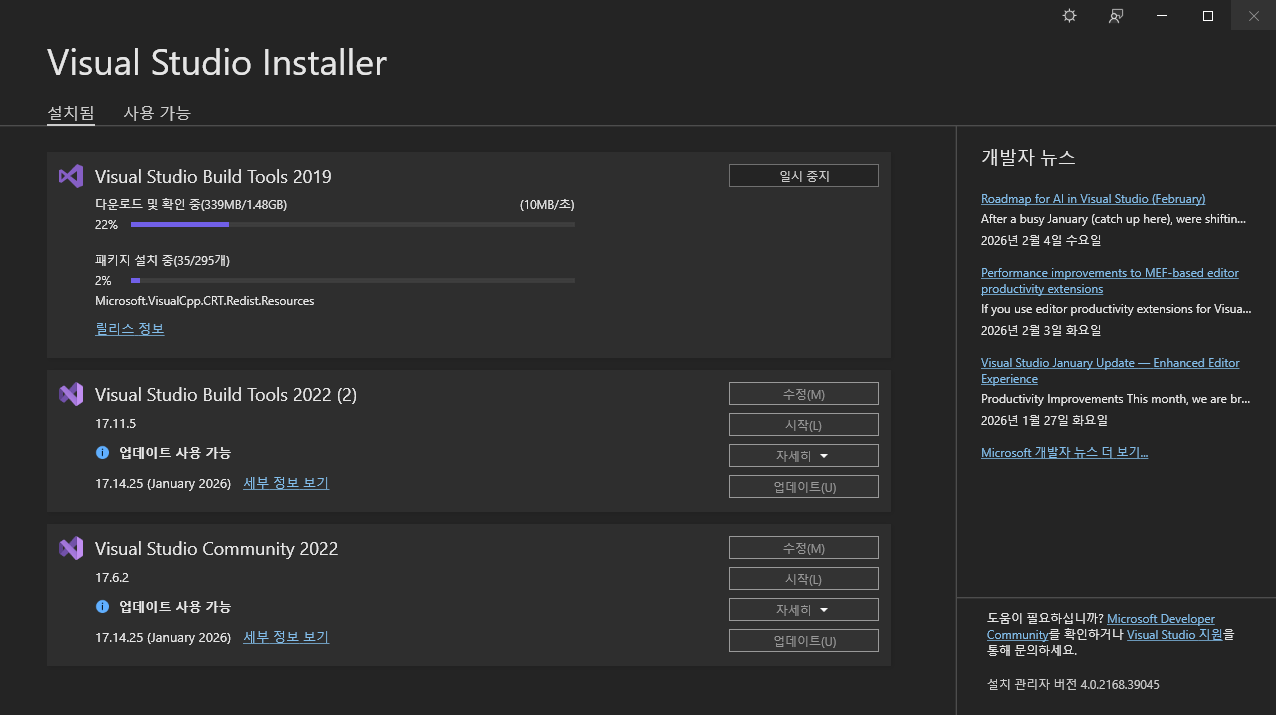The height and width of the screenshot is (715, 1276).
Task: Expand 자세히 dropdown for Community 2022
Action: [804, 610]
